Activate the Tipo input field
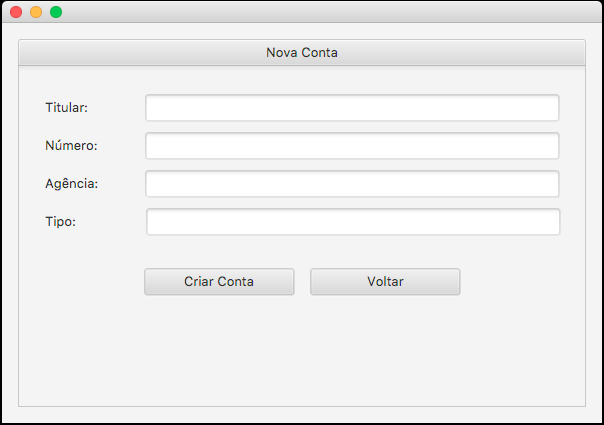The width and height of the screenshot is (604, 425). (353, 222)
